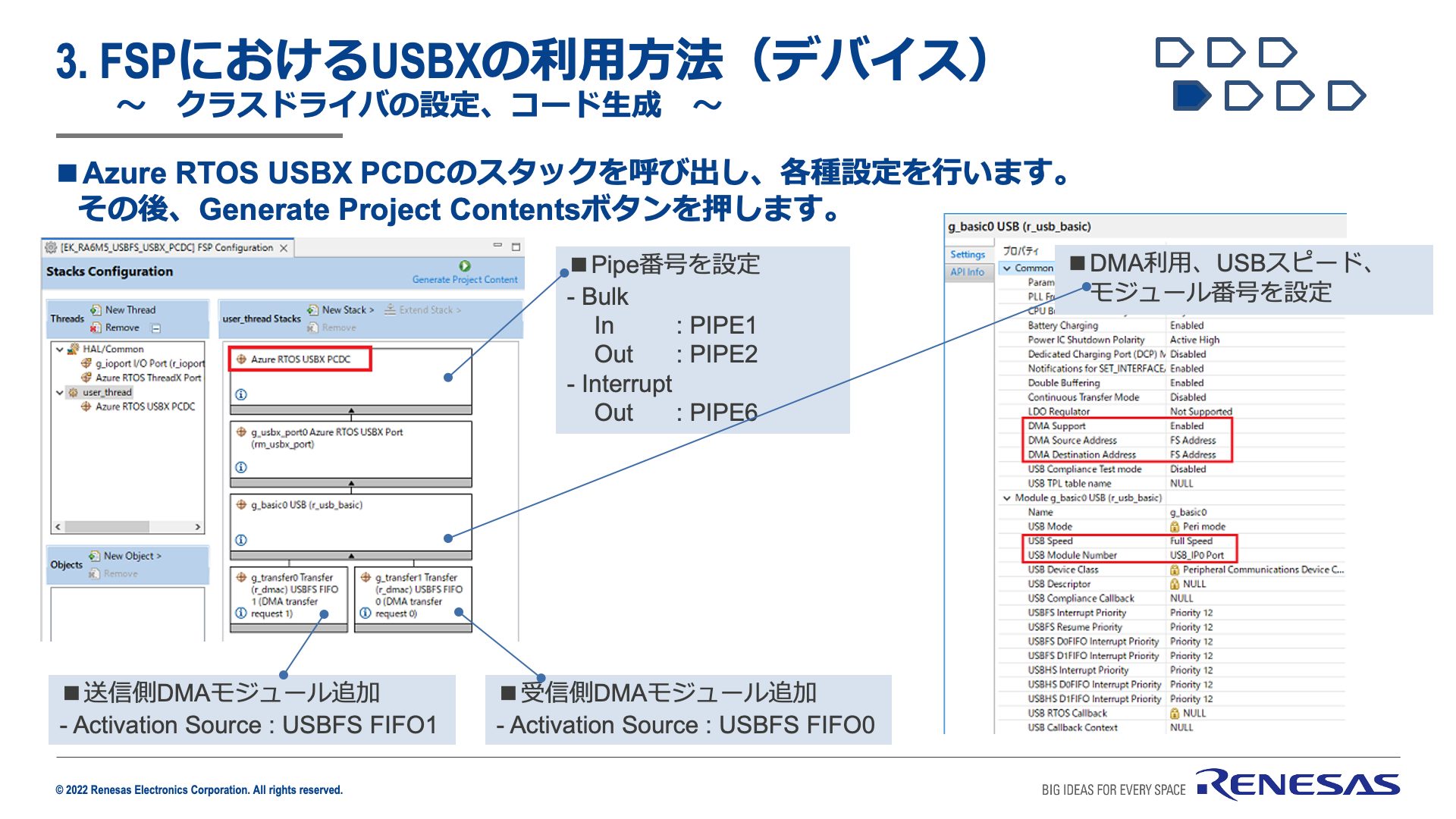The height and width of the screenshot is (819, 1456).
Task: Click the green Generate Project Content icon
Action: (x=465, y=265)
